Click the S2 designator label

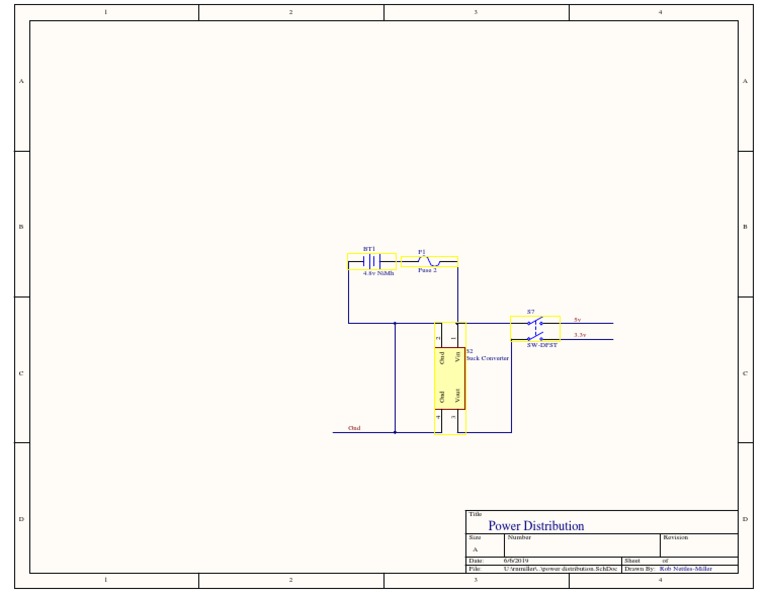(470, 351)
